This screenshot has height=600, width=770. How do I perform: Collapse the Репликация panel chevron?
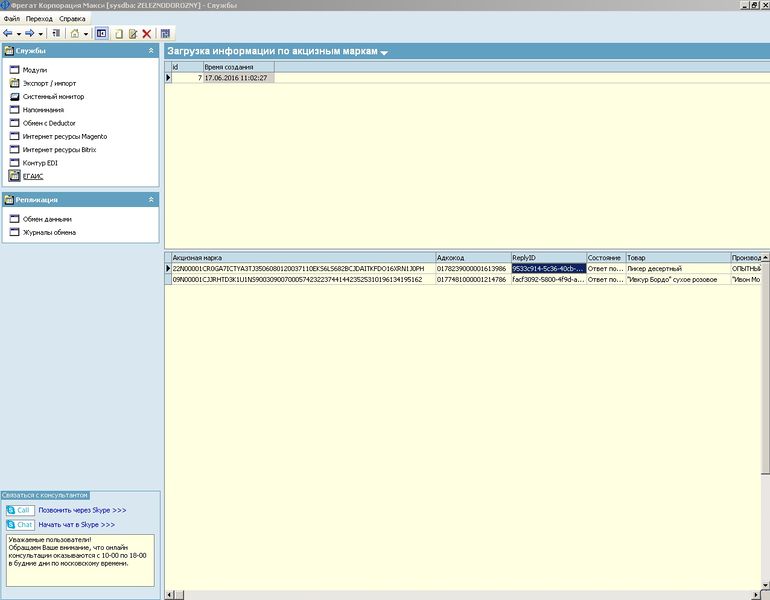(151, 200)
